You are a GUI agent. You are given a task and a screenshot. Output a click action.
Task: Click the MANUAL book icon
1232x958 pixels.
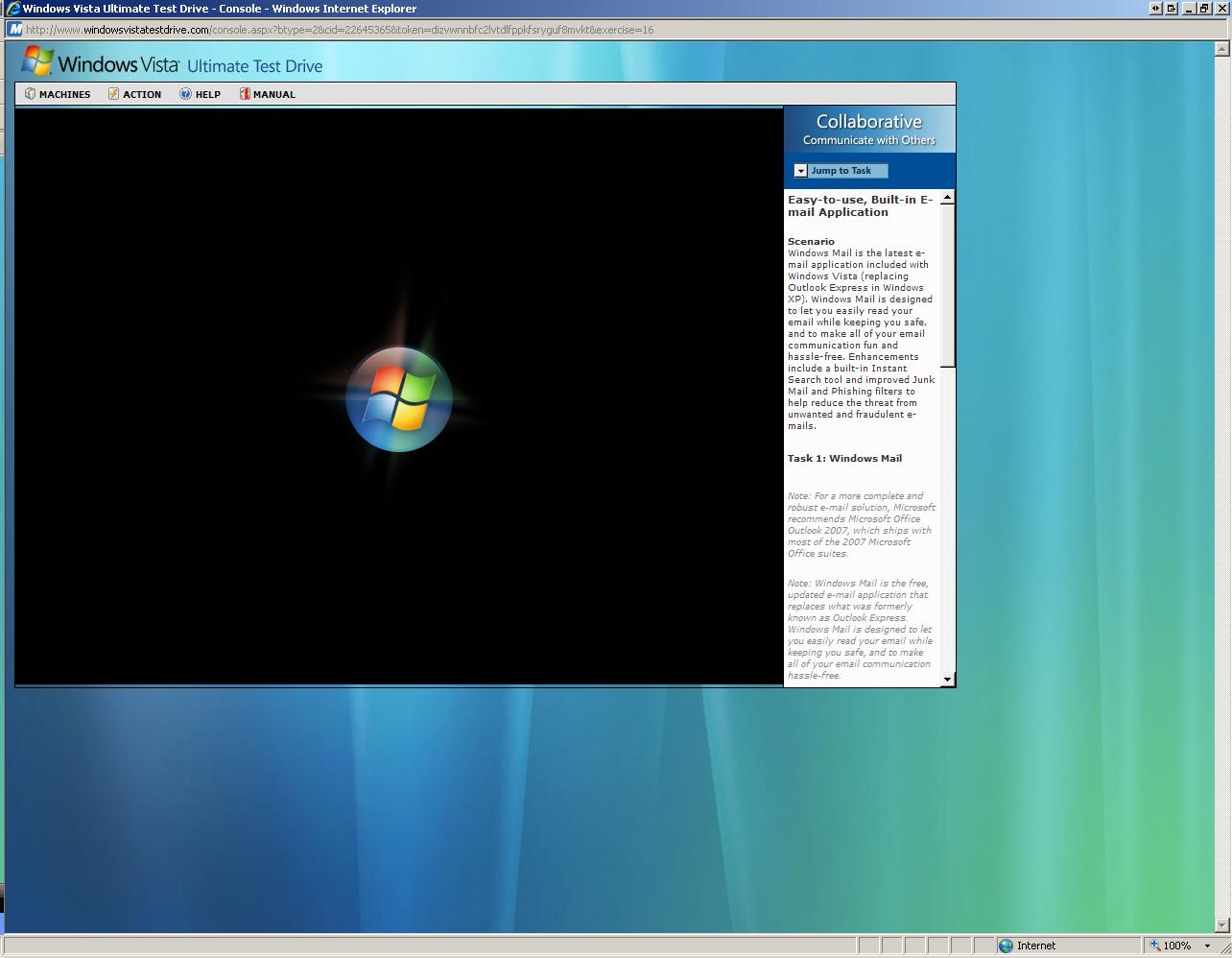pyautogui.click(x=245, y=94)
